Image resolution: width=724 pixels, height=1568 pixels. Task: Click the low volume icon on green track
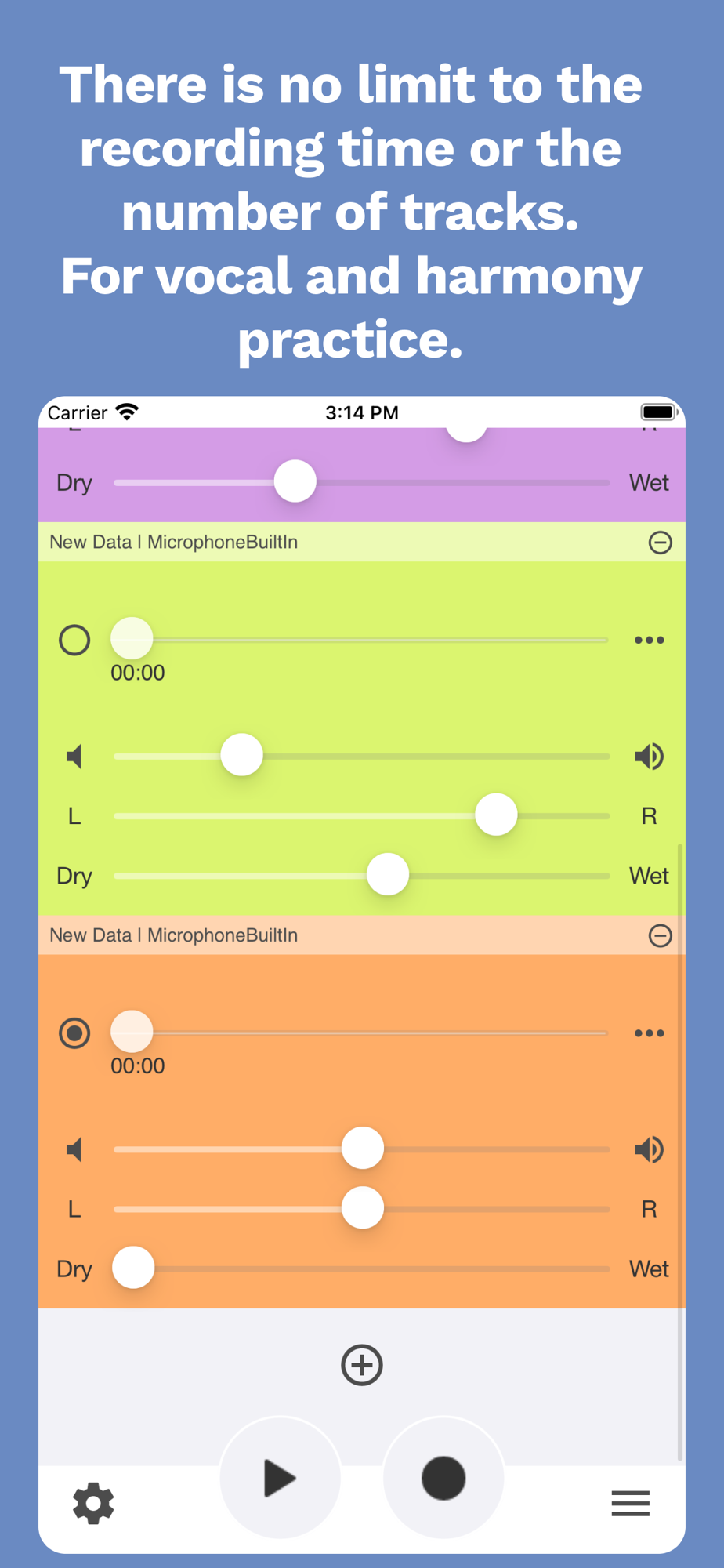[x=74, y=757]
